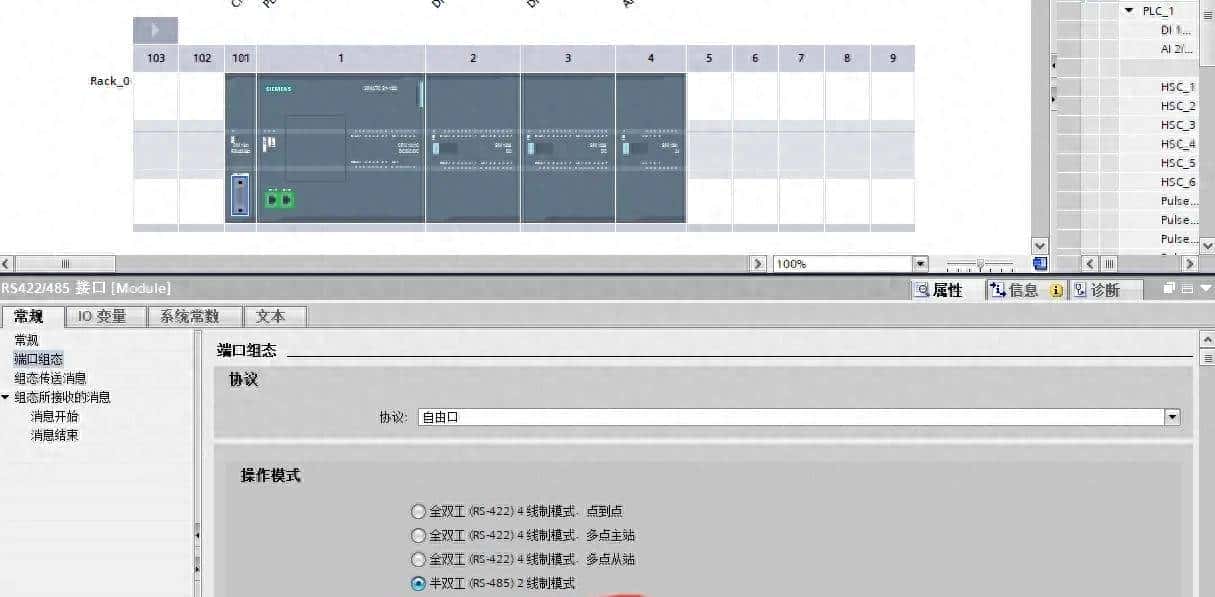Select the HSC_4 row in device overview

pyautogui.click(x=1177, y=144)
